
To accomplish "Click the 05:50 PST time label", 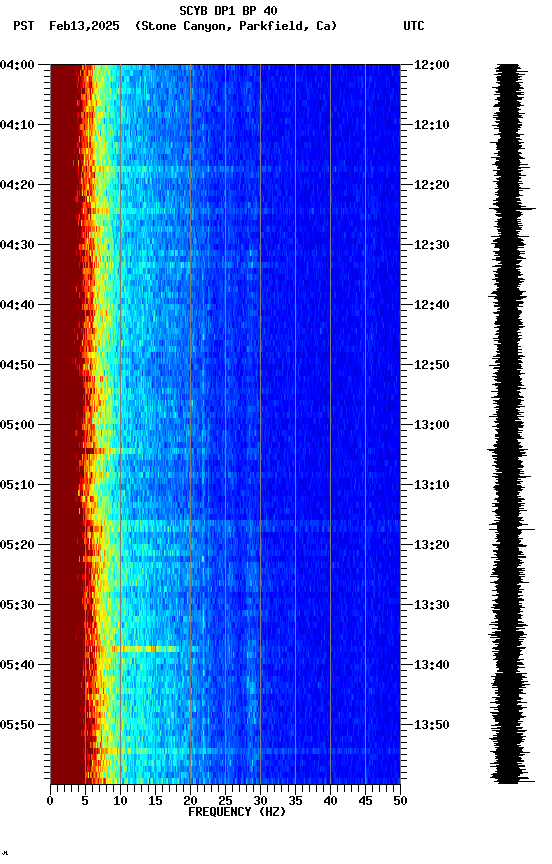I will pyautogui.click(x=17, y=725).
